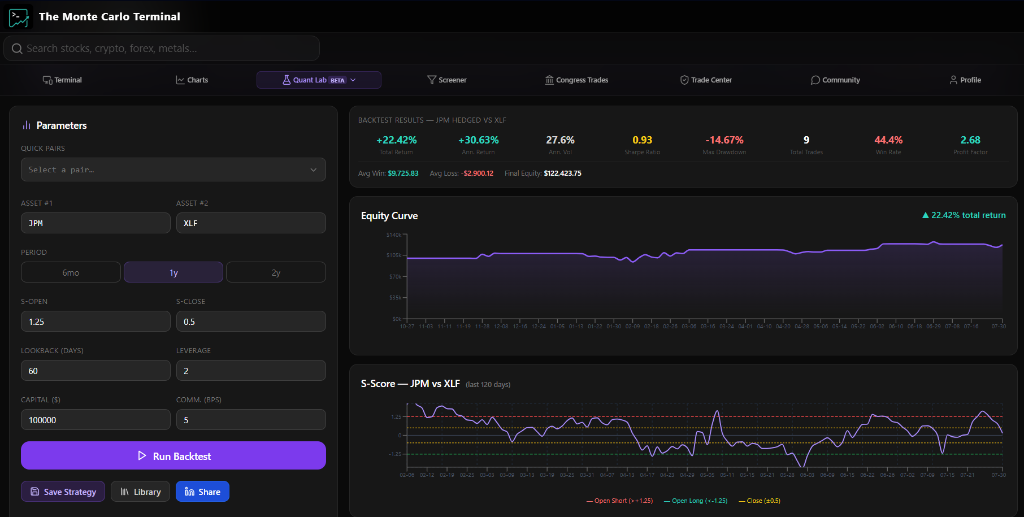Click the Asset #1 field containing JPM
1024x517 pixels.
(95, 223)
